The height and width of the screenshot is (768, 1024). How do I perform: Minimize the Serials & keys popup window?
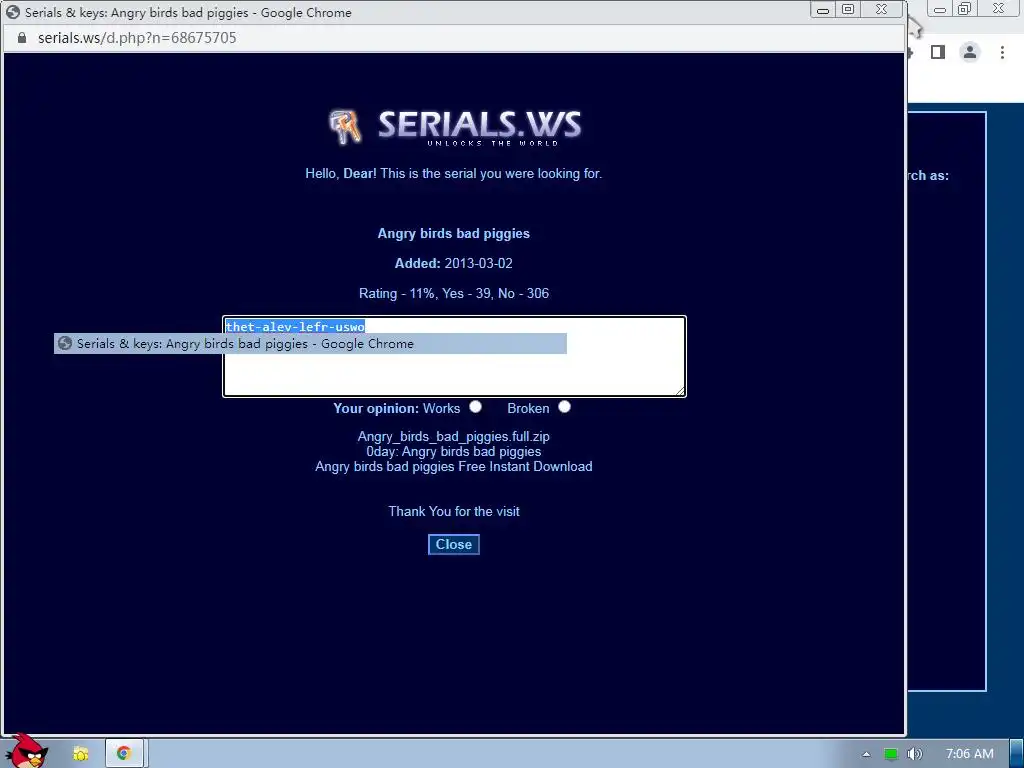coord(823,10)
